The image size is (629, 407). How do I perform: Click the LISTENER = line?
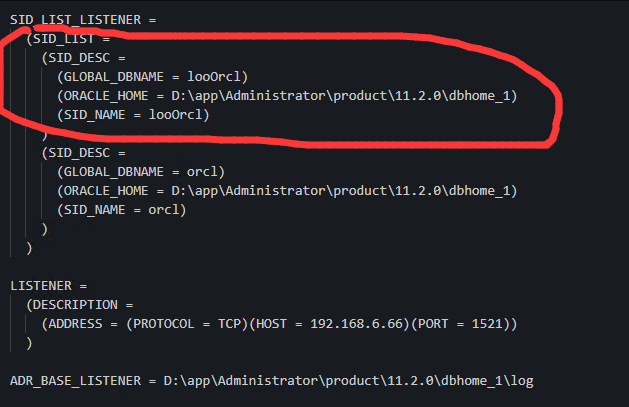point(49,286)
